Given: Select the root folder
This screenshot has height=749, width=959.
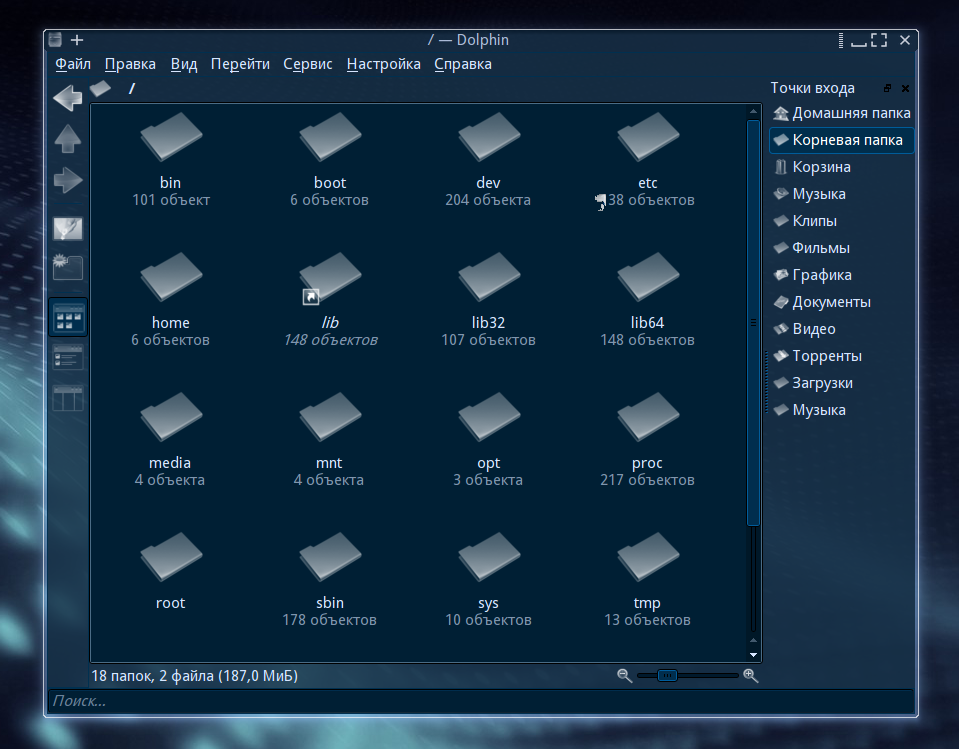Looking at the screenshot, I should tap(171, 571).
